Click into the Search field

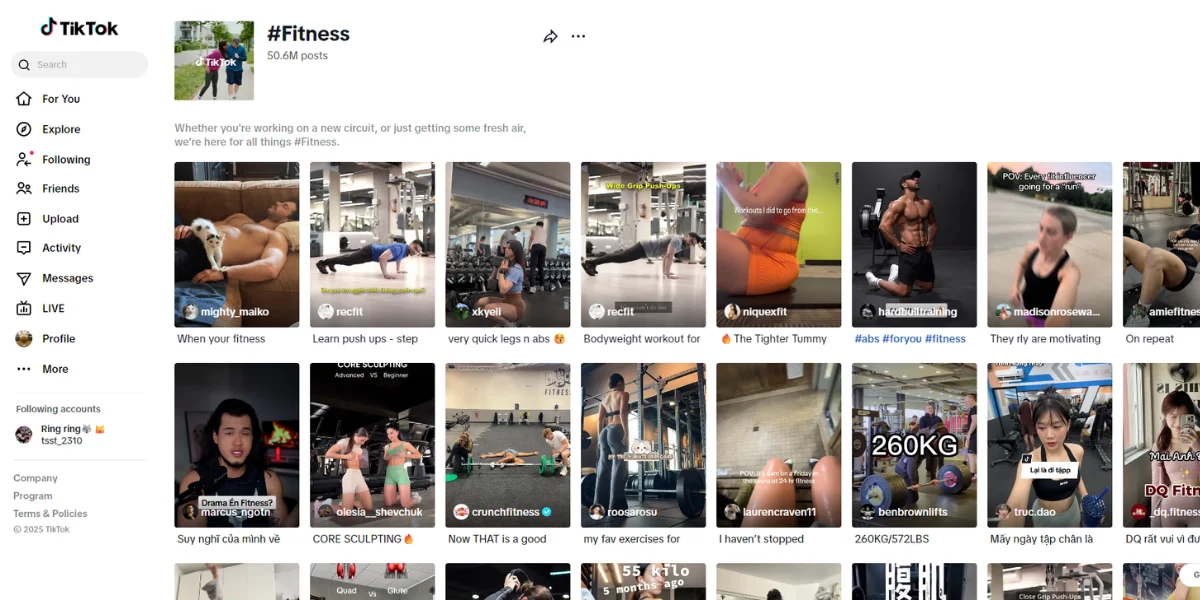(79, 65)
